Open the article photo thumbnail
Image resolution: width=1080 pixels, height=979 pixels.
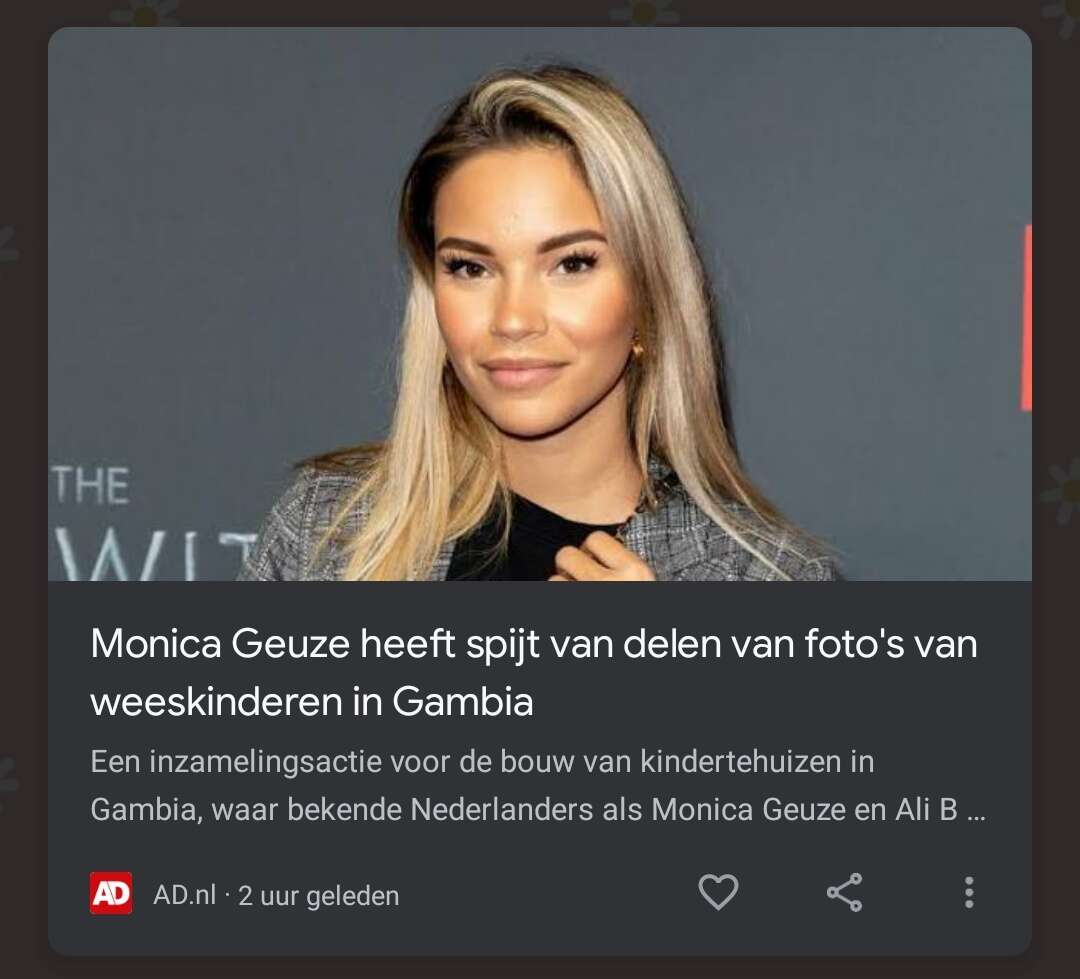tap(540, 304)
